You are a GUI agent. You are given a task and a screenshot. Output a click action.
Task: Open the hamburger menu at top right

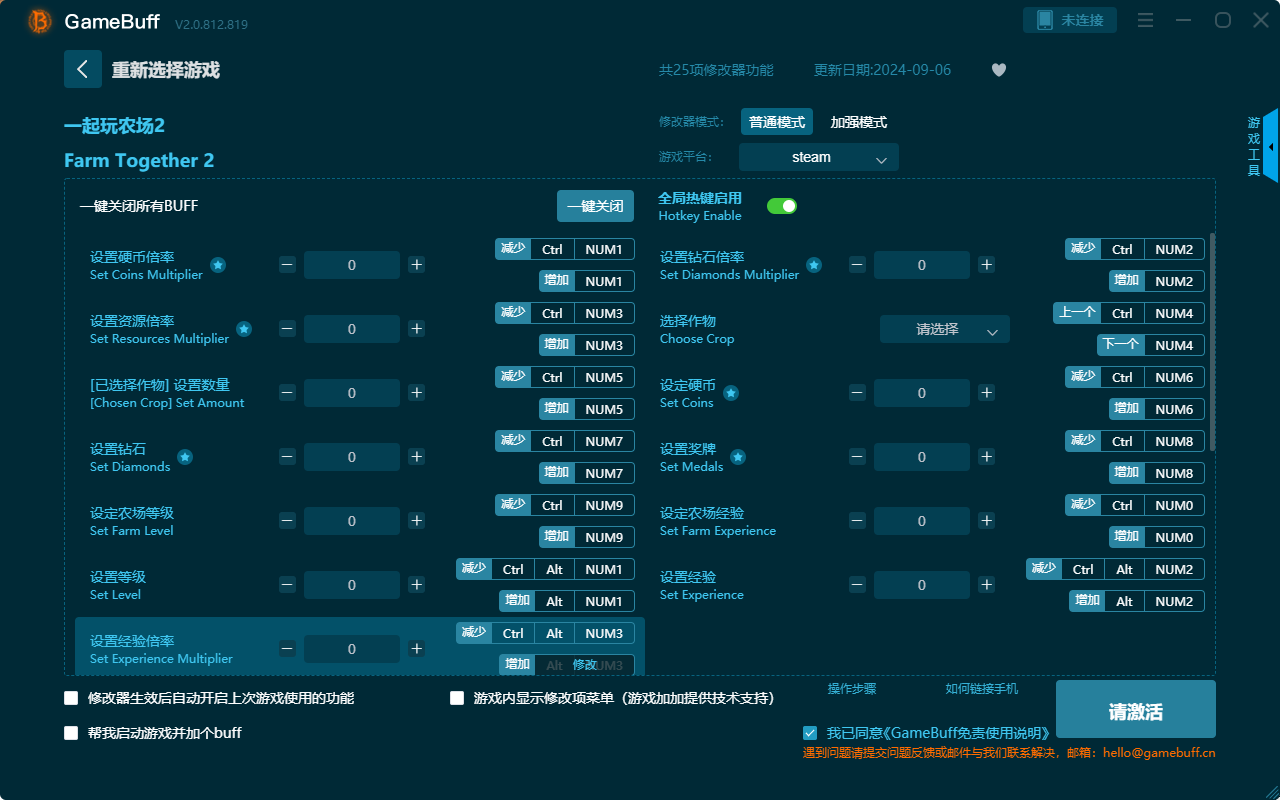pos(1145,19)
